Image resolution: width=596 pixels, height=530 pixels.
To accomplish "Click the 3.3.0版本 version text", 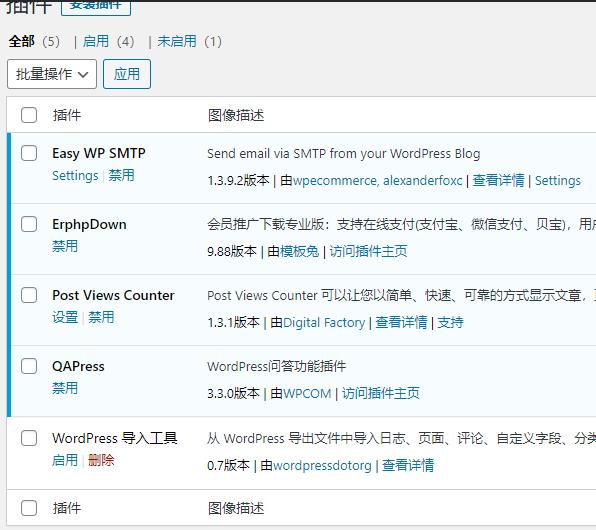I will point(233,394).
